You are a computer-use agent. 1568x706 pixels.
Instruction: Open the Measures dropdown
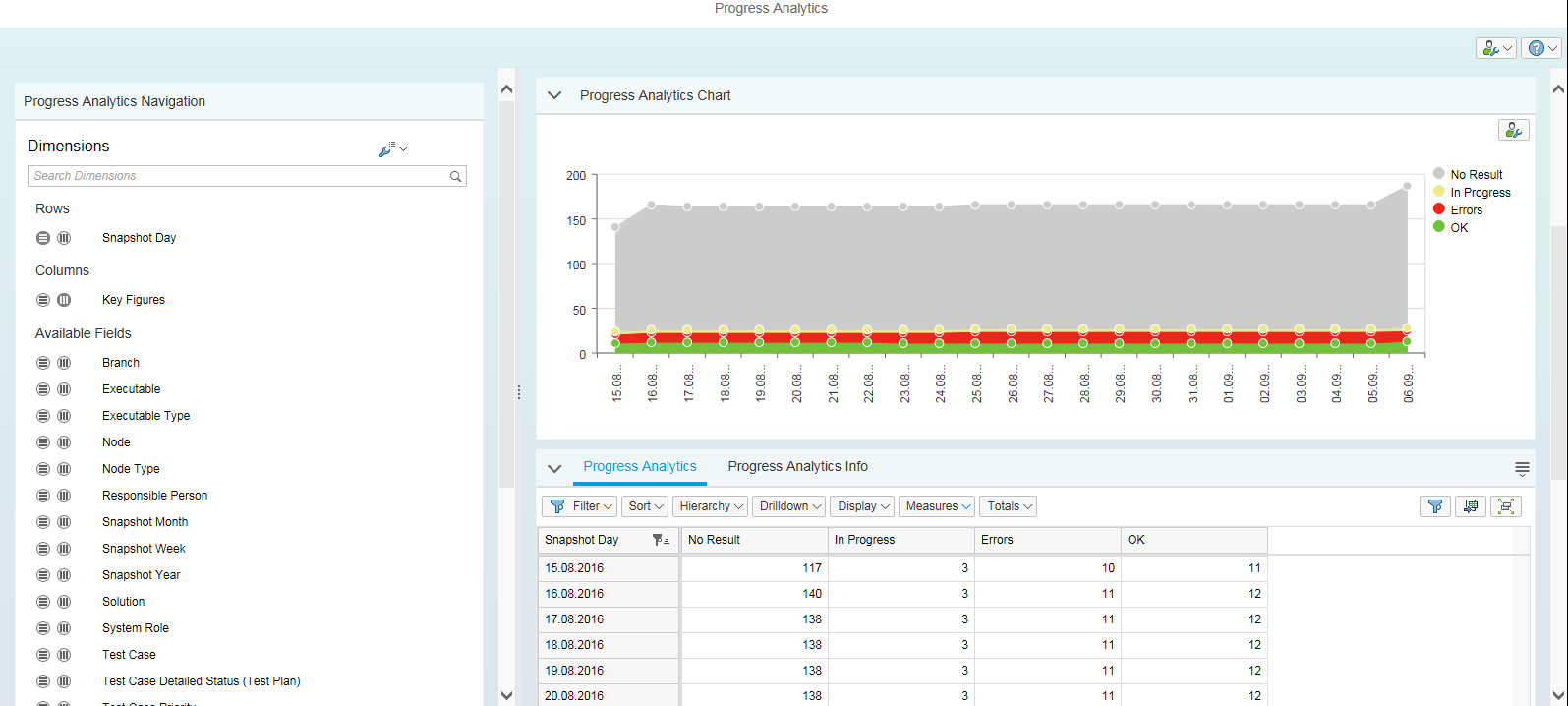[x=937, y=506]
